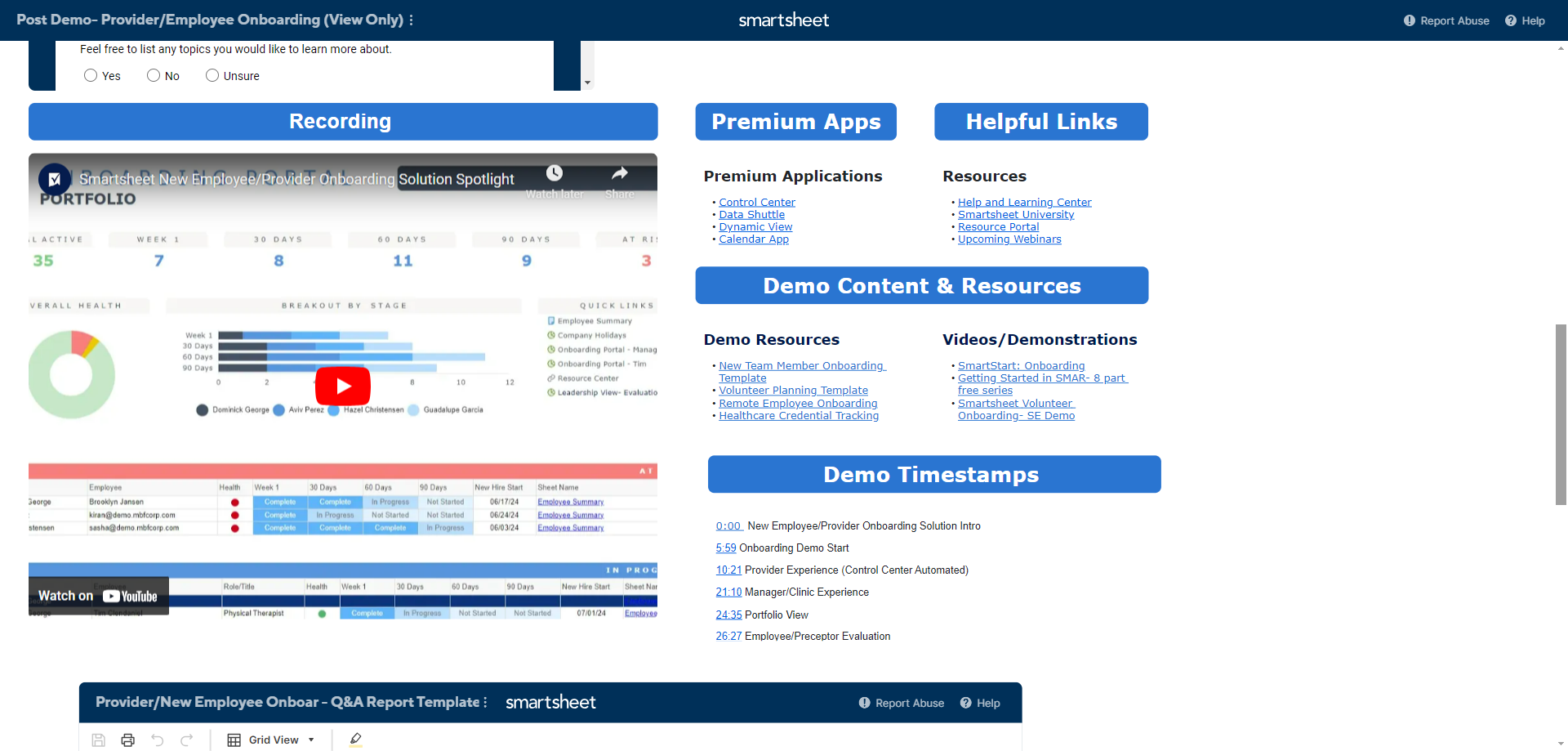Click the Helpful Links header banner
Viewport: 1568px width, 751px height.
[1041, 121]
